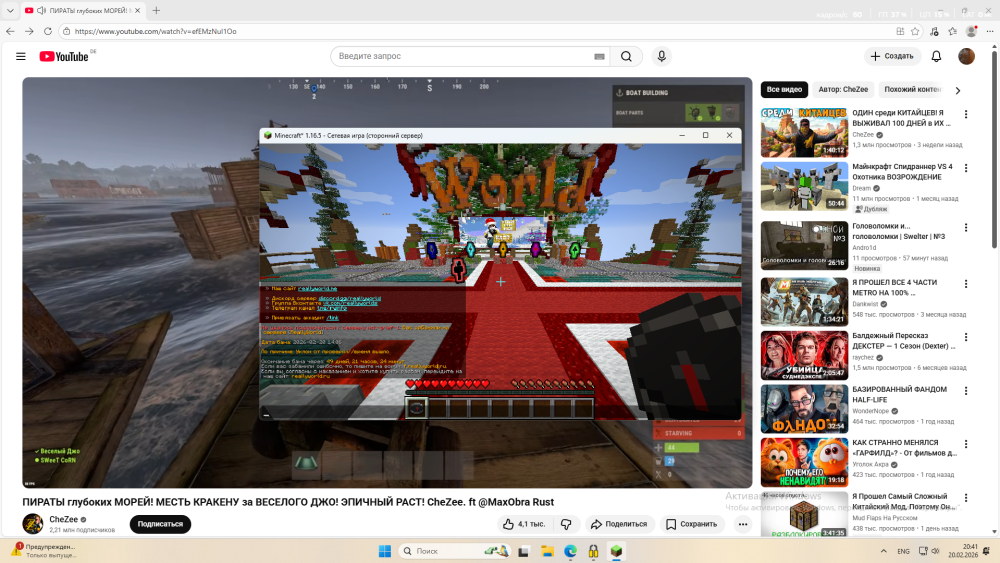Open more video actions three-dot button
The height and width of the screenshot is (563, 1000).
743,524
